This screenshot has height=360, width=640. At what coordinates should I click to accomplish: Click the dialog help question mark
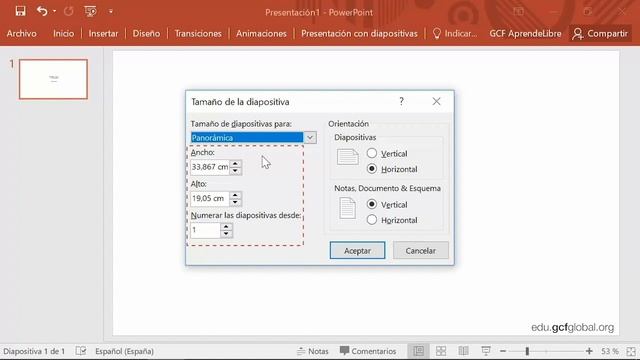click(402, 101)
